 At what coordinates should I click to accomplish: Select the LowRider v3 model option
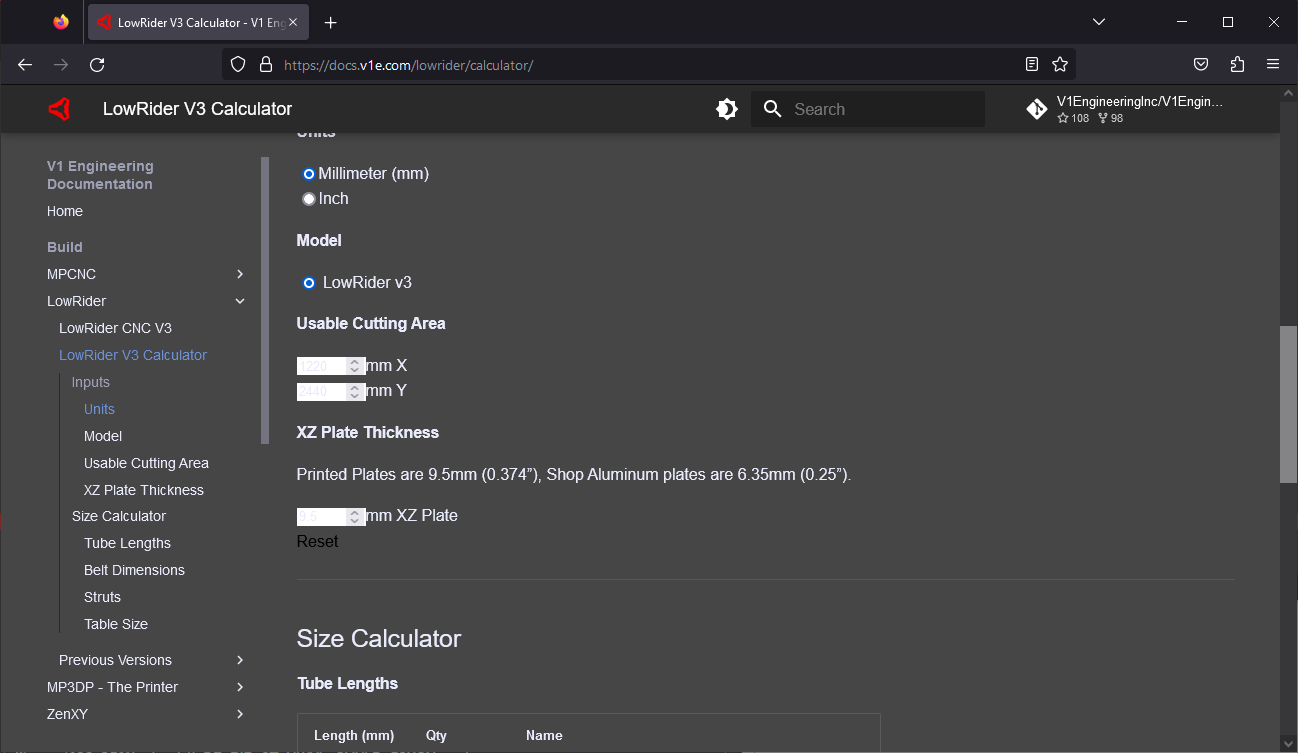pos(308,282)
